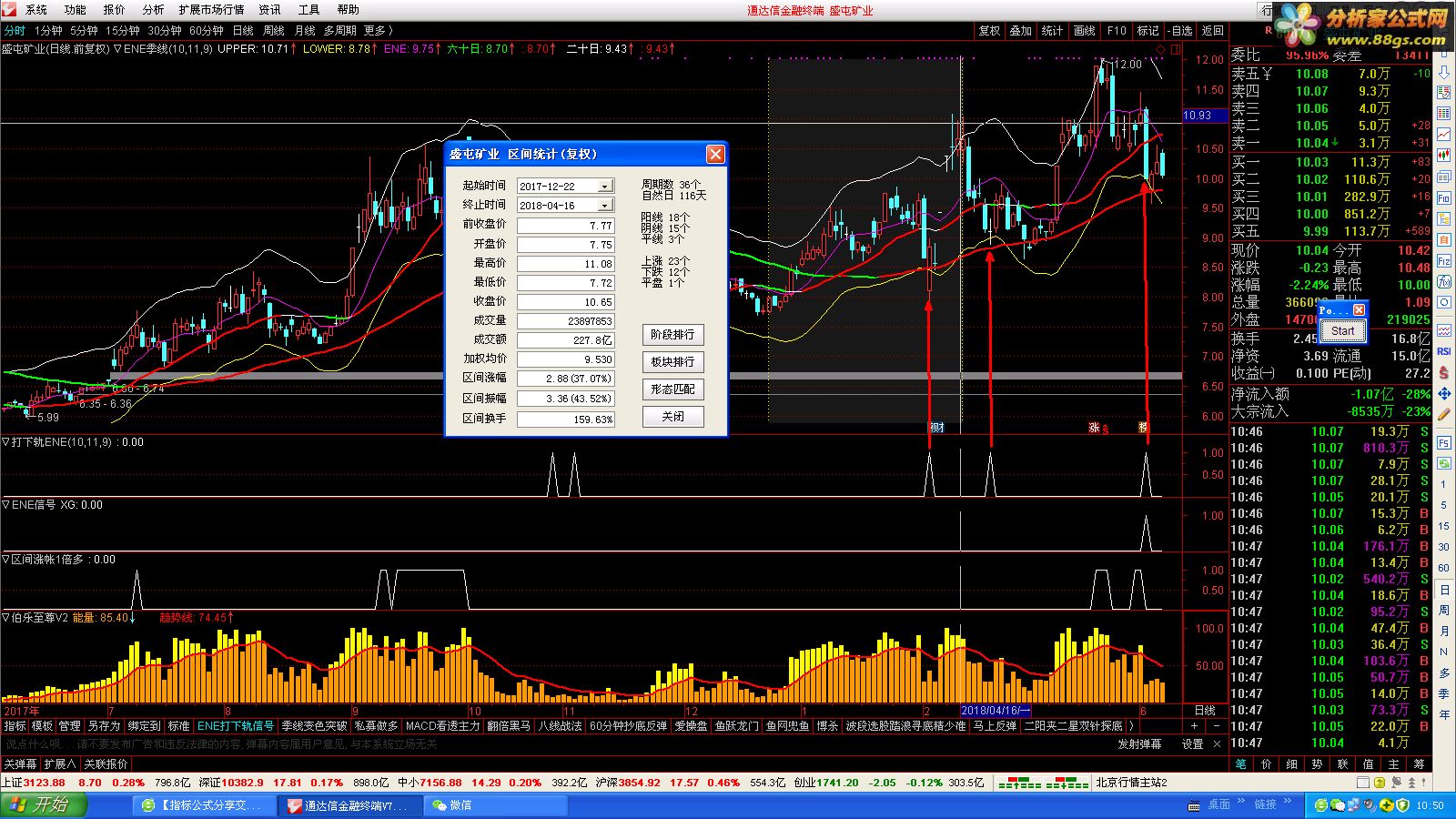Select the pencil drawing tool icon
Viewport: 1456px width, 819px height.
coord(1444,414)
